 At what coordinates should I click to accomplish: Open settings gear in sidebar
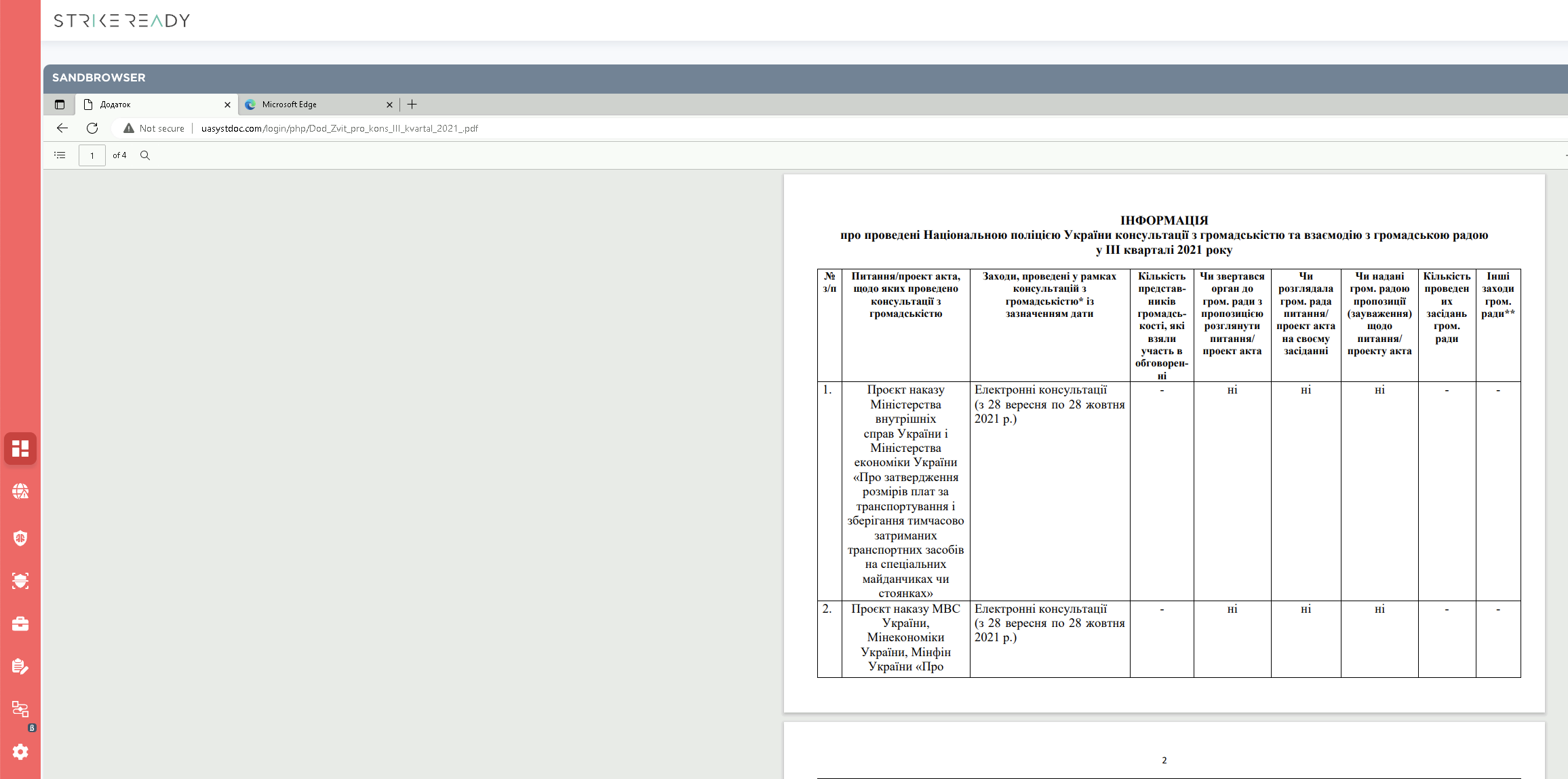[x=20, y=752]
